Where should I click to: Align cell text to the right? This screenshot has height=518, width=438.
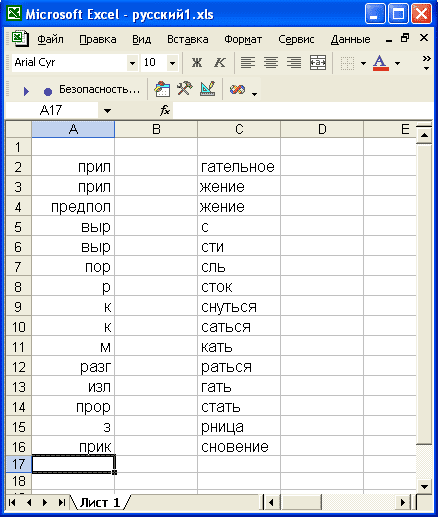pyautogui.click(x=294, y=62)
